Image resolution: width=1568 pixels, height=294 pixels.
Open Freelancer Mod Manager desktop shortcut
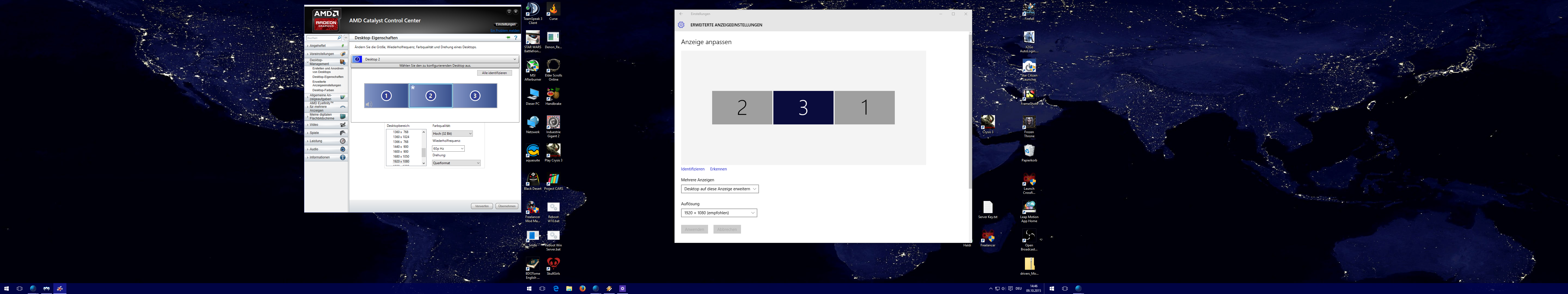point(533,212)
